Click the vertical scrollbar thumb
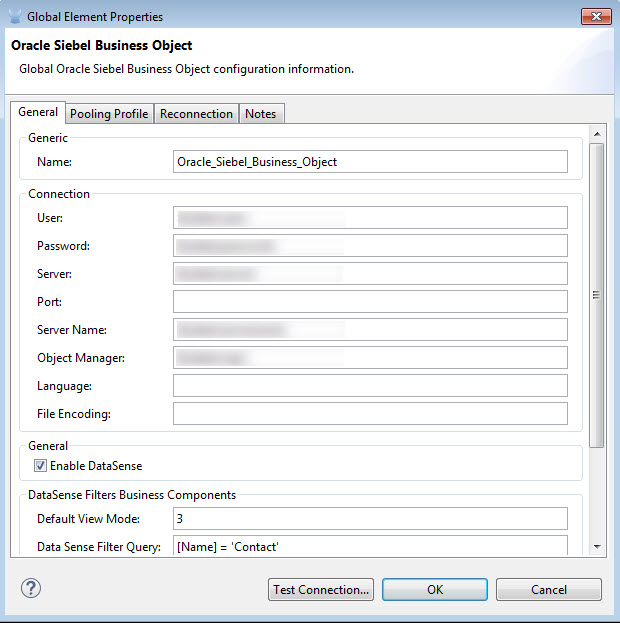Screen dimensions: 620x623 (596, 294)
